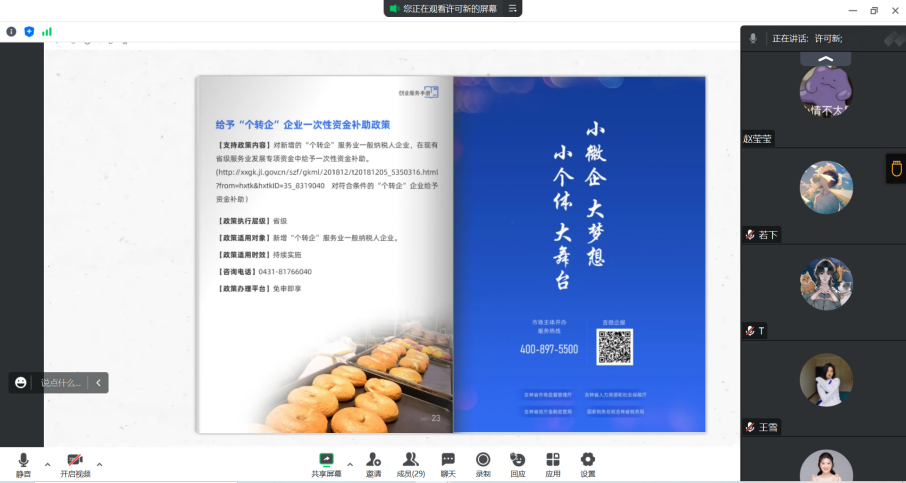Open the chat (聊天) panel
The height and width of the screenshot is (483, 906).
click(448, 464)
